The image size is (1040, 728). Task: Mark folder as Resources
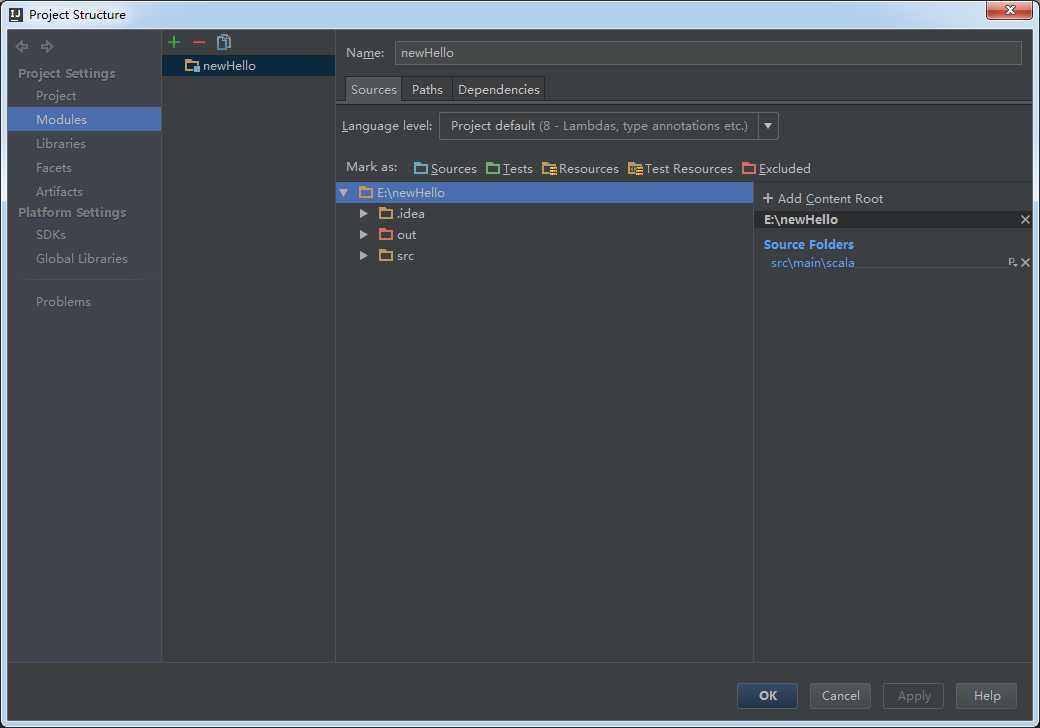coord(580,168)
